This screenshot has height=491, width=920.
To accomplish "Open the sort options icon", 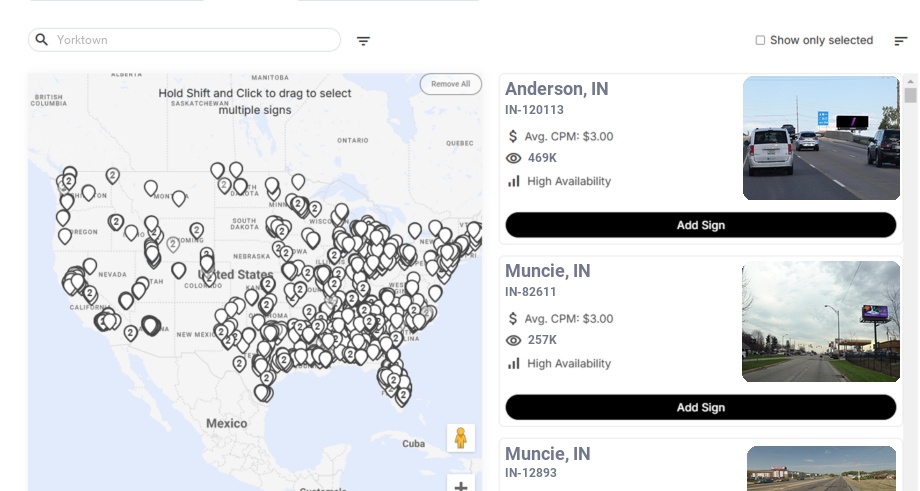I will [x=901, y=41].
